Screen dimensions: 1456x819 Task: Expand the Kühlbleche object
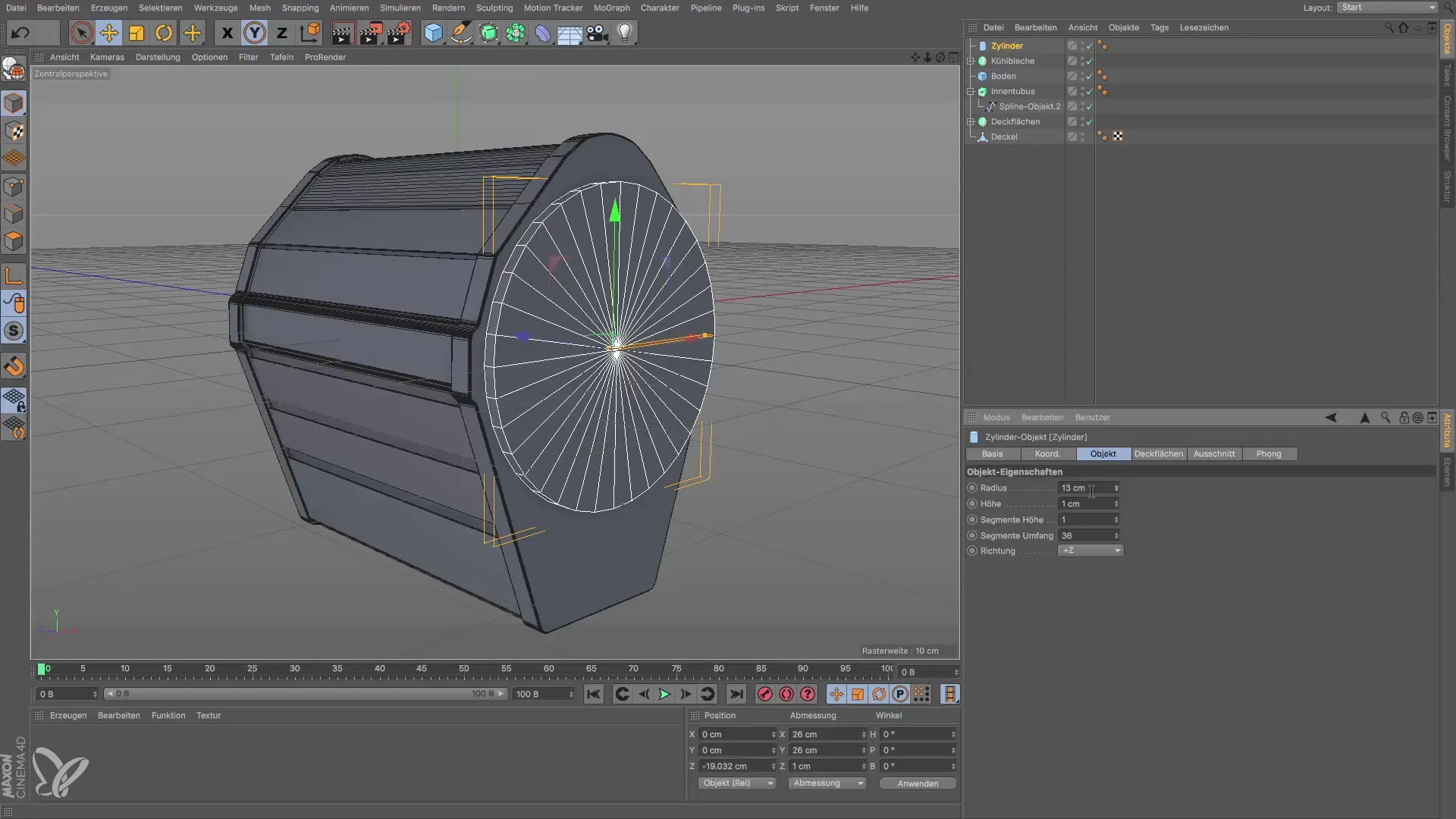click(x=971, y=61)
